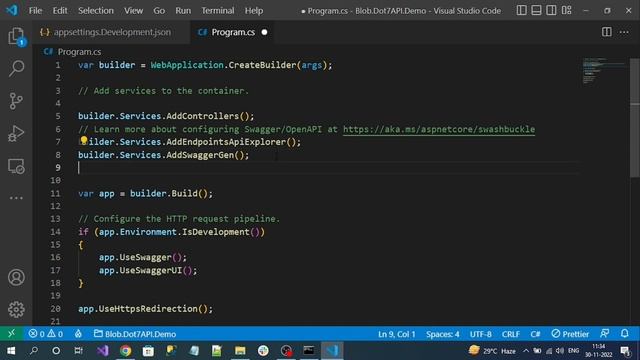640x360 pixels.
Task: Open File Explorer from taskbar
Action: point(240,351)
